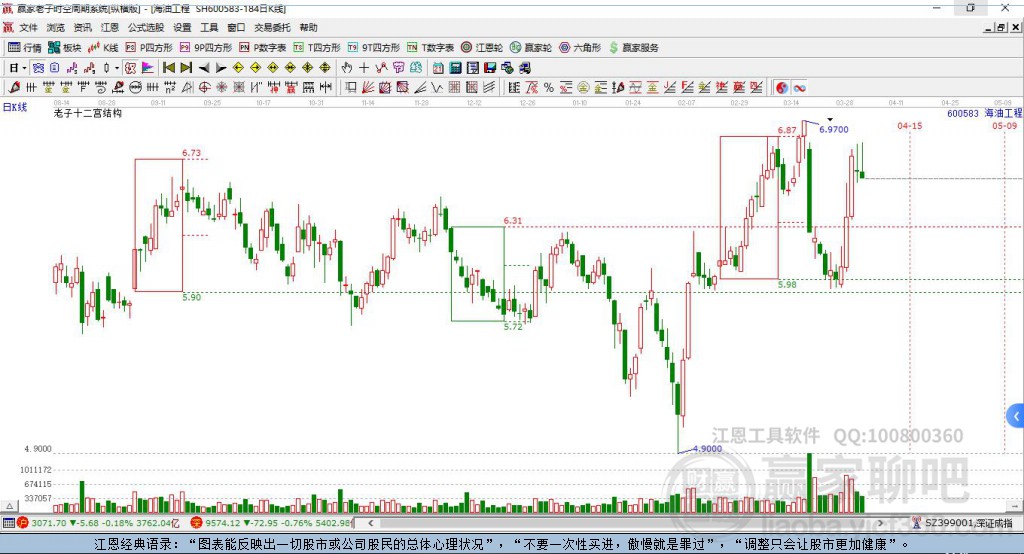Open the calculator icon
The width and height of the screenshot is (1024, 554).
tap(455, 68)
